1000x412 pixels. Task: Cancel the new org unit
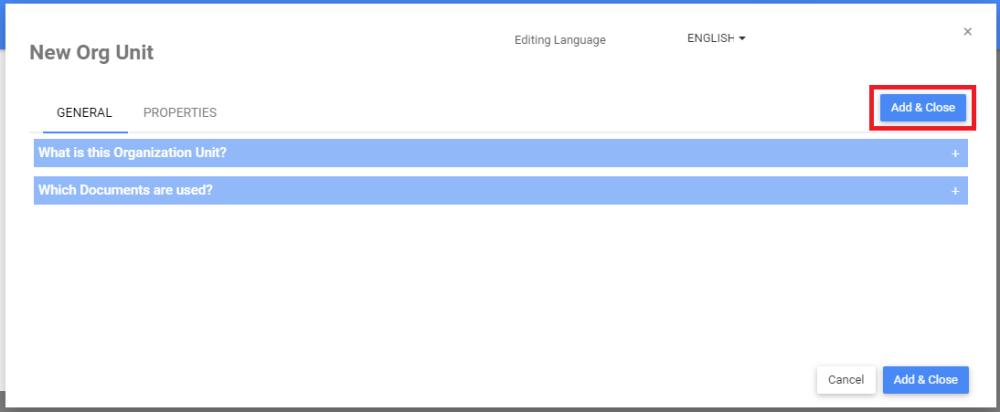click(x=846, y=380)
